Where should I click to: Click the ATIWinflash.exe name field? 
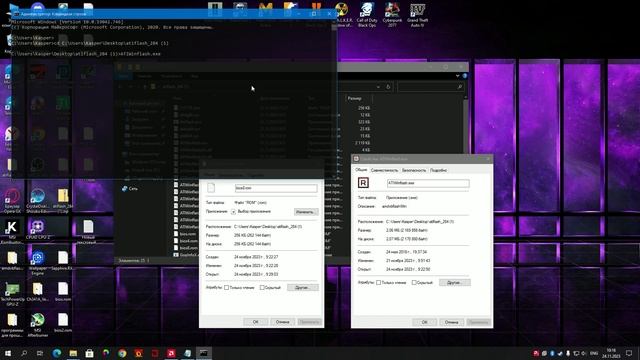point(428,183)
